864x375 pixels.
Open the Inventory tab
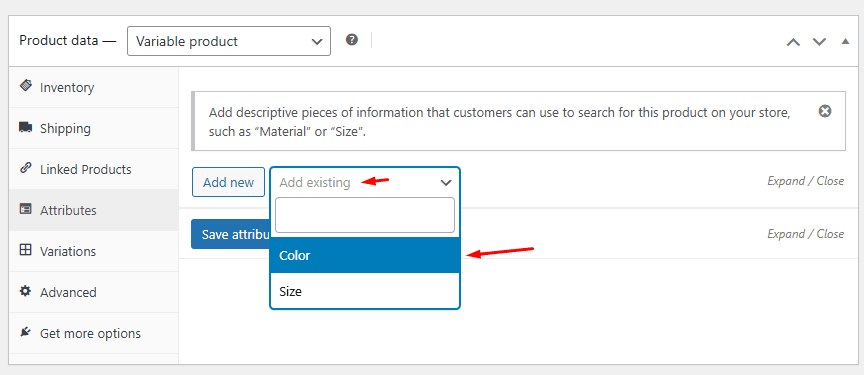(x=94, y=88)
